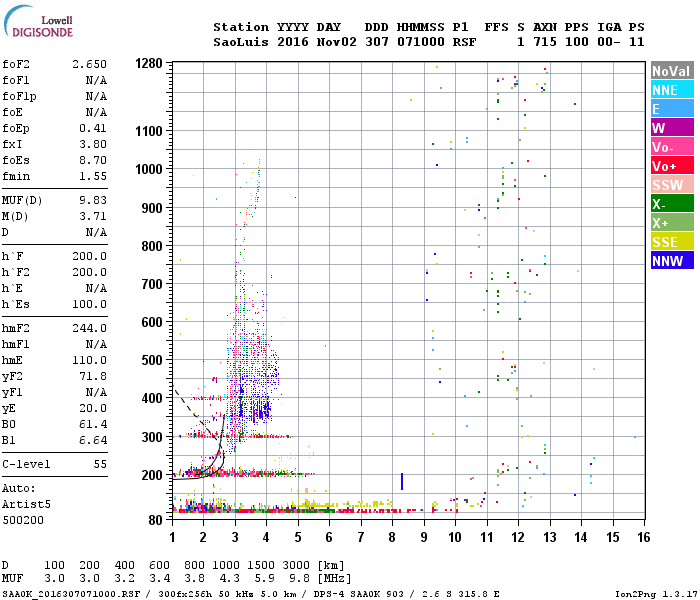Select the SSW salmon legend swatch

coord(672,185)
